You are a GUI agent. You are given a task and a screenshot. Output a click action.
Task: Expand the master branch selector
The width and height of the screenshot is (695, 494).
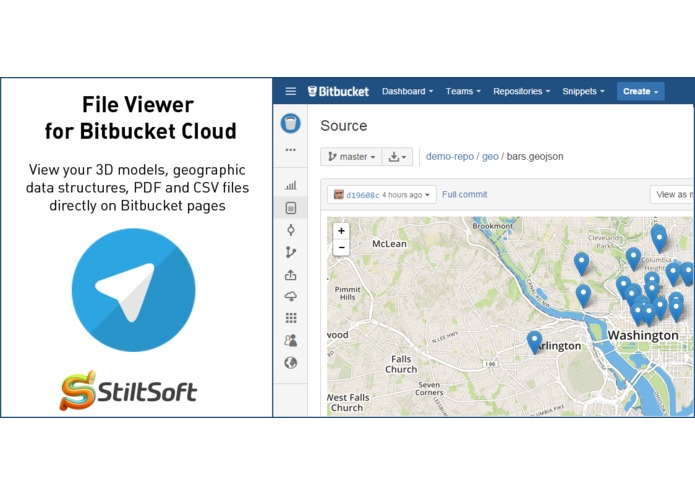click(x=351, y=157)
